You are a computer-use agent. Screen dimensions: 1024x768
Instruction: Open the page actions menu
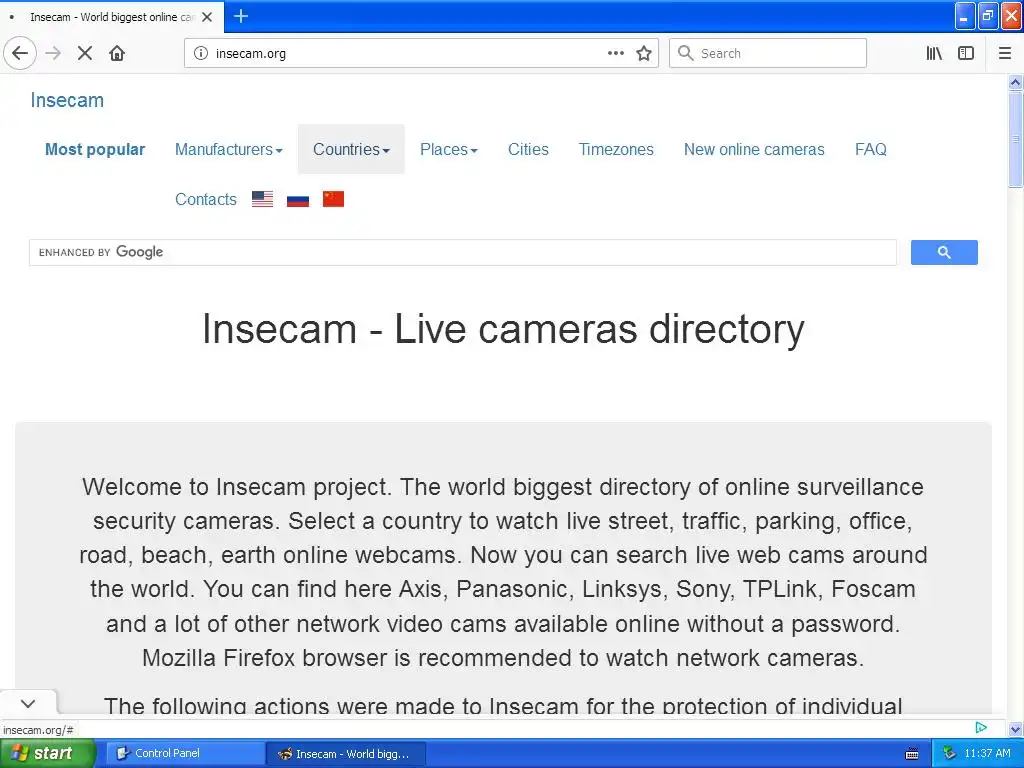tap(615, 54)
